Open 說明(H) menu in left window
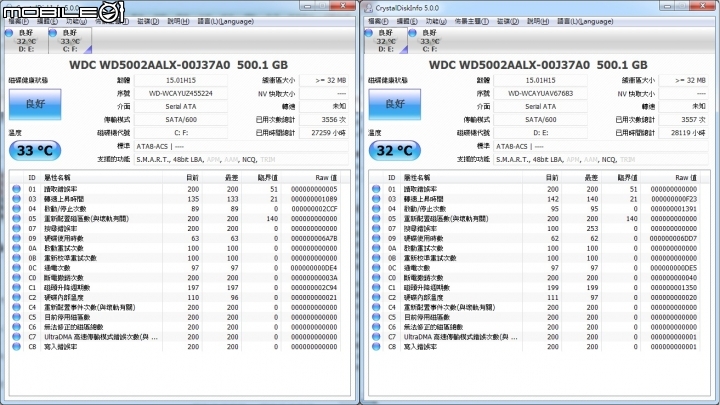720x405 pixels. click(x=178, y=21)
